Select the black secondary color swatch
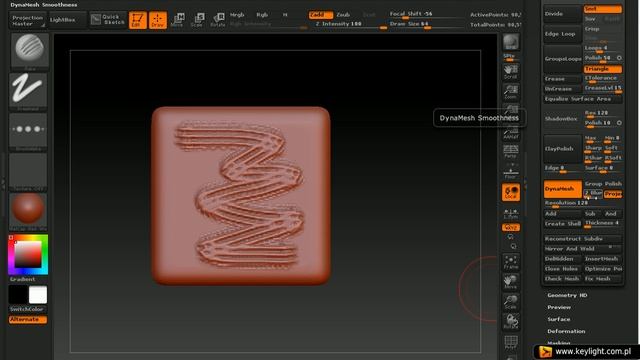 (18, 294)
